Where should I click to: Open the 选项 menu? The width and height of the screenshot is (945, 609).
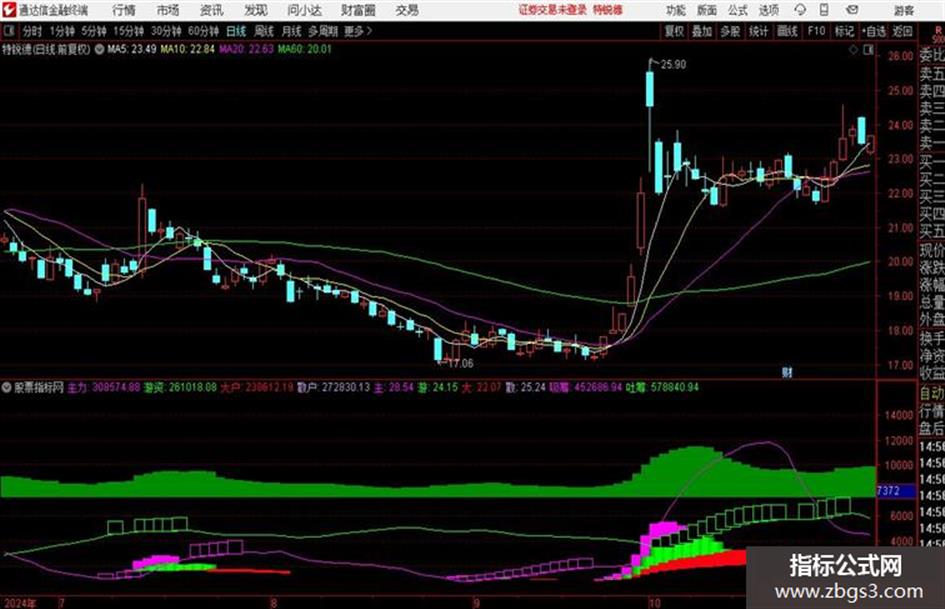coord(768,10)
